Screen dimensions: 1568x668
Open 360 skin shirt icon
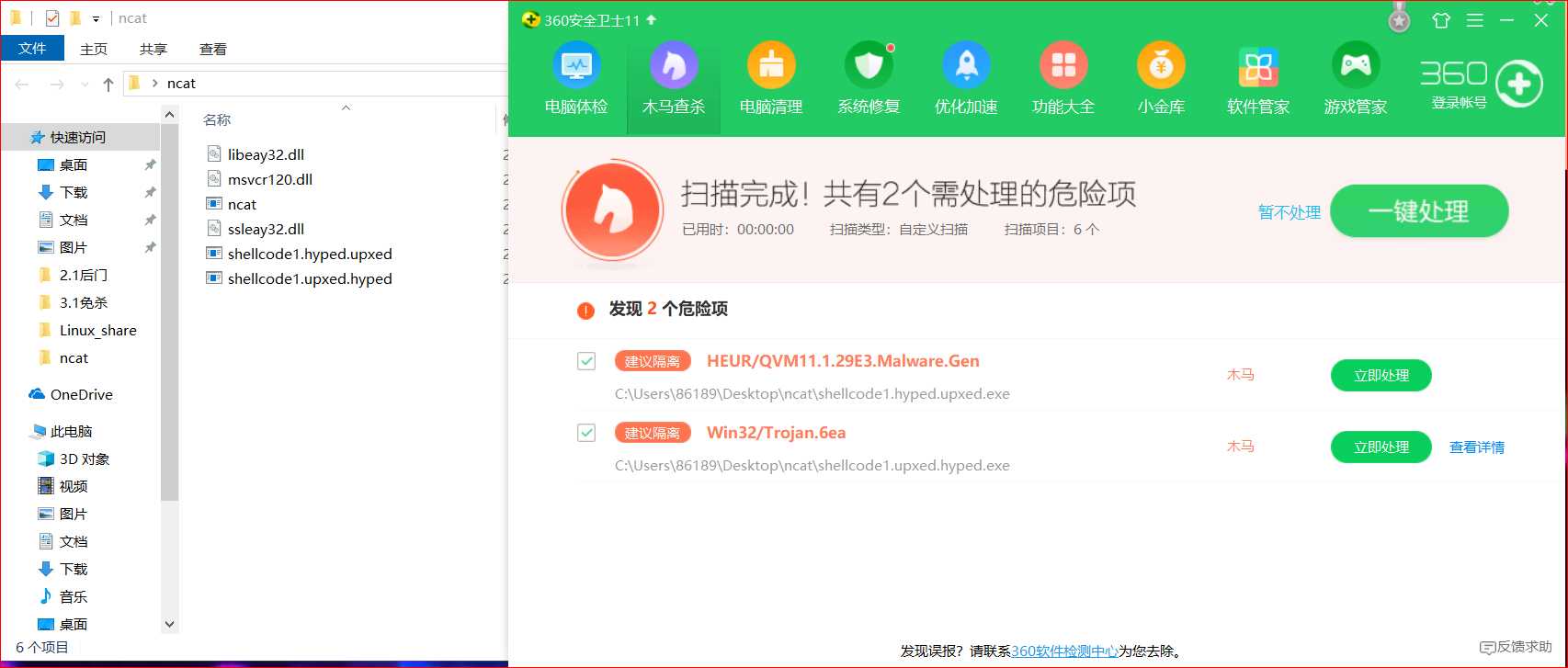1441,20
